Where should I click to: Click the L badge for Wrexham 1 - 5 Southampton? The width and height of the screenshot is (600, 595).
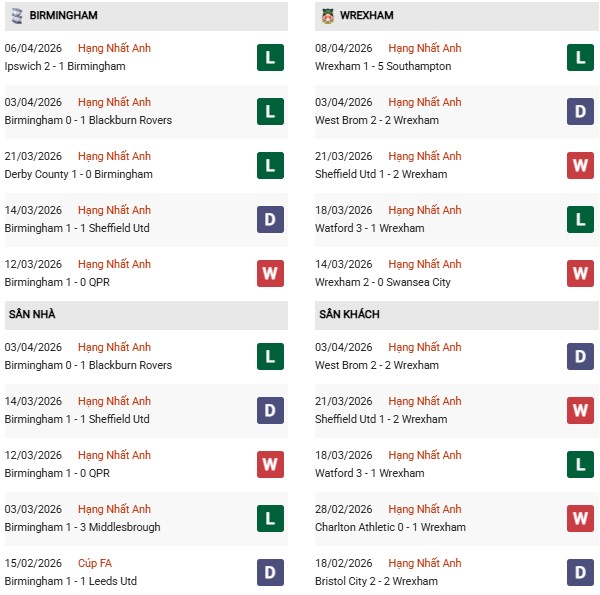tap(581, 57)
